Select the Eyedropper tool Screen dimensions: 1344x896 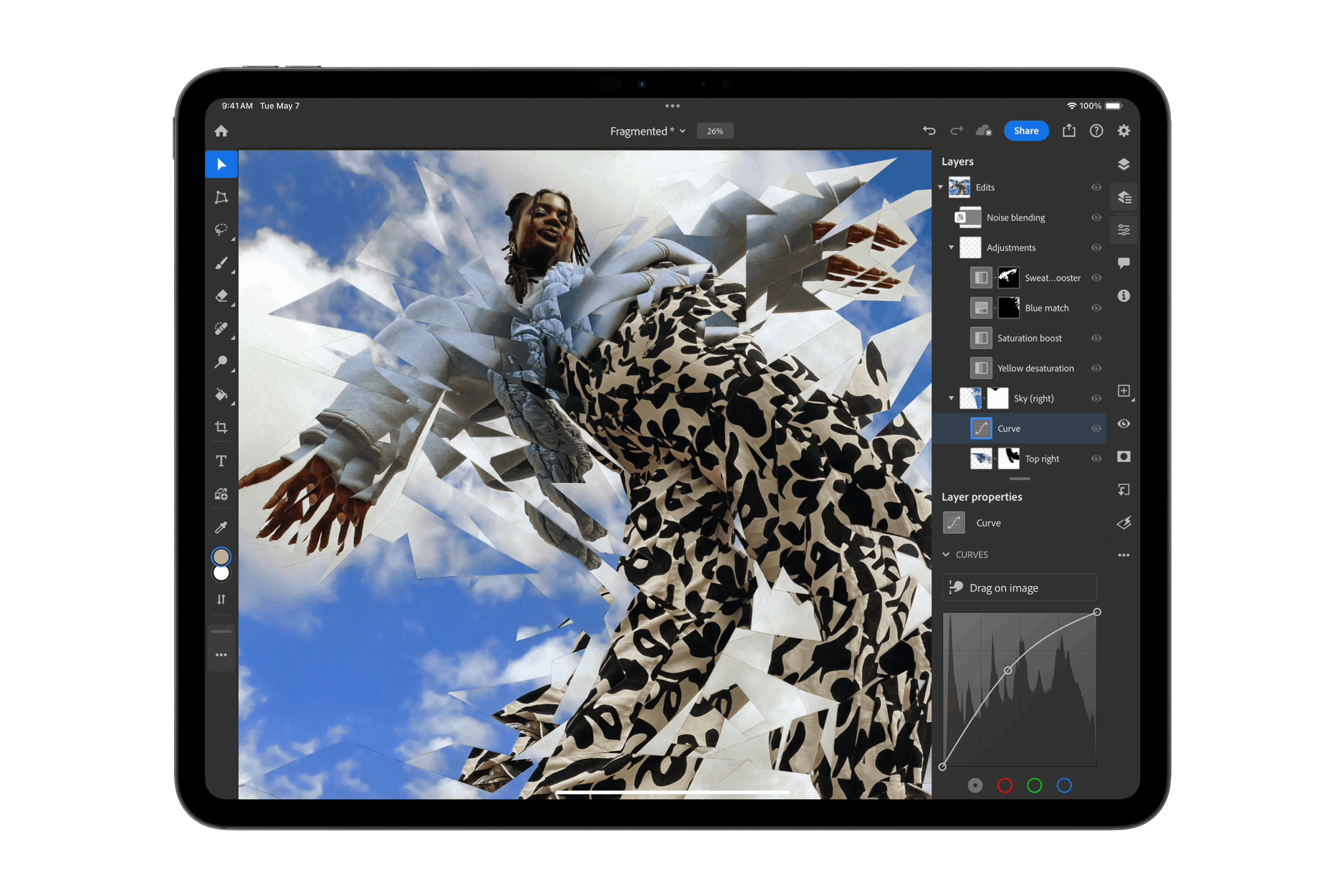pyautogui.click(x=221, y=527)
